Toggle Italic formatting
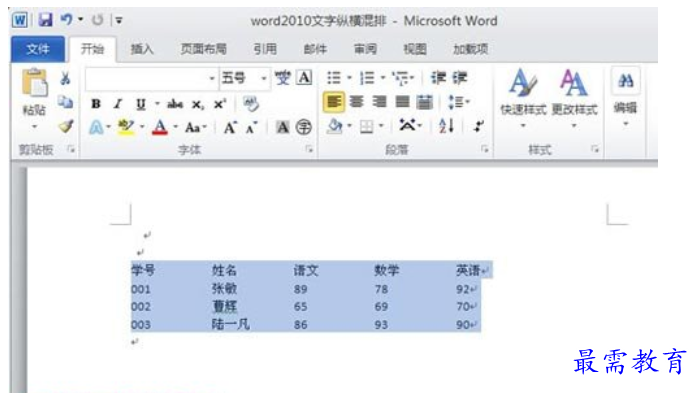The height and width of the screenshot is (393, 695). click(x=117, y=104)
